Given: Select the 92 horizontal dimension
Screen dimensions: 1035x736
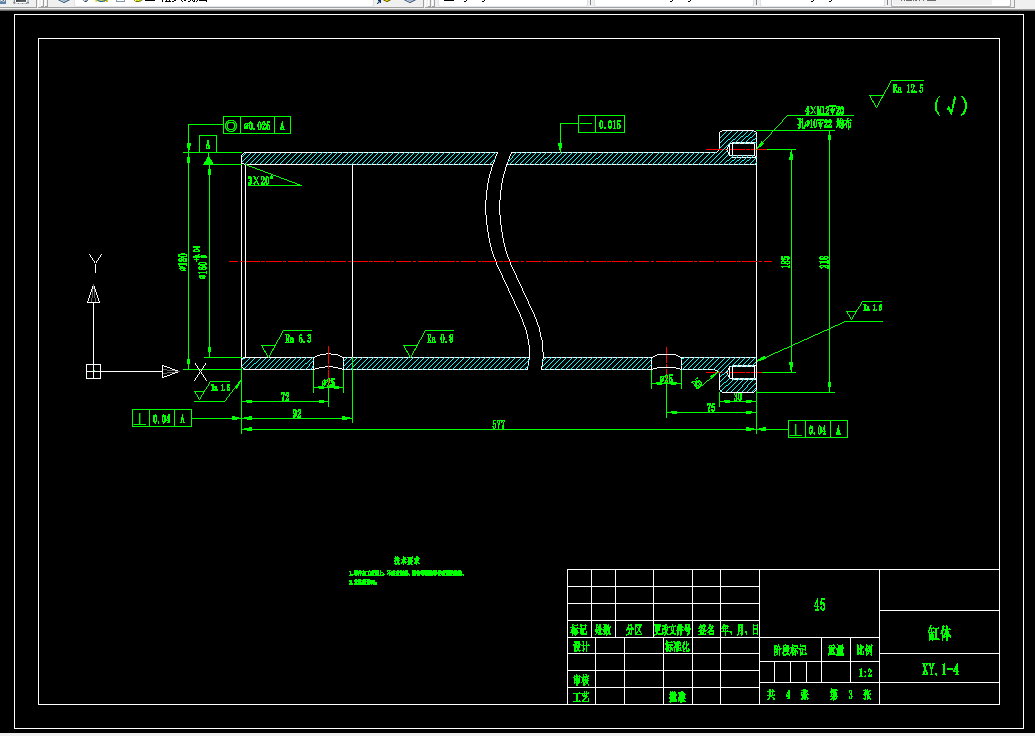Looking at the screenshot, I should pos(296,414).
